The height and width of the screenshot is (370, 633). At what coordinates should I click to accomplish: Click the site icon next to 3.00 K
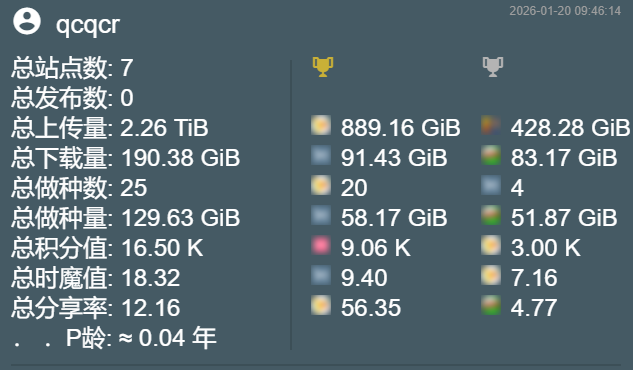click(491, 245)
